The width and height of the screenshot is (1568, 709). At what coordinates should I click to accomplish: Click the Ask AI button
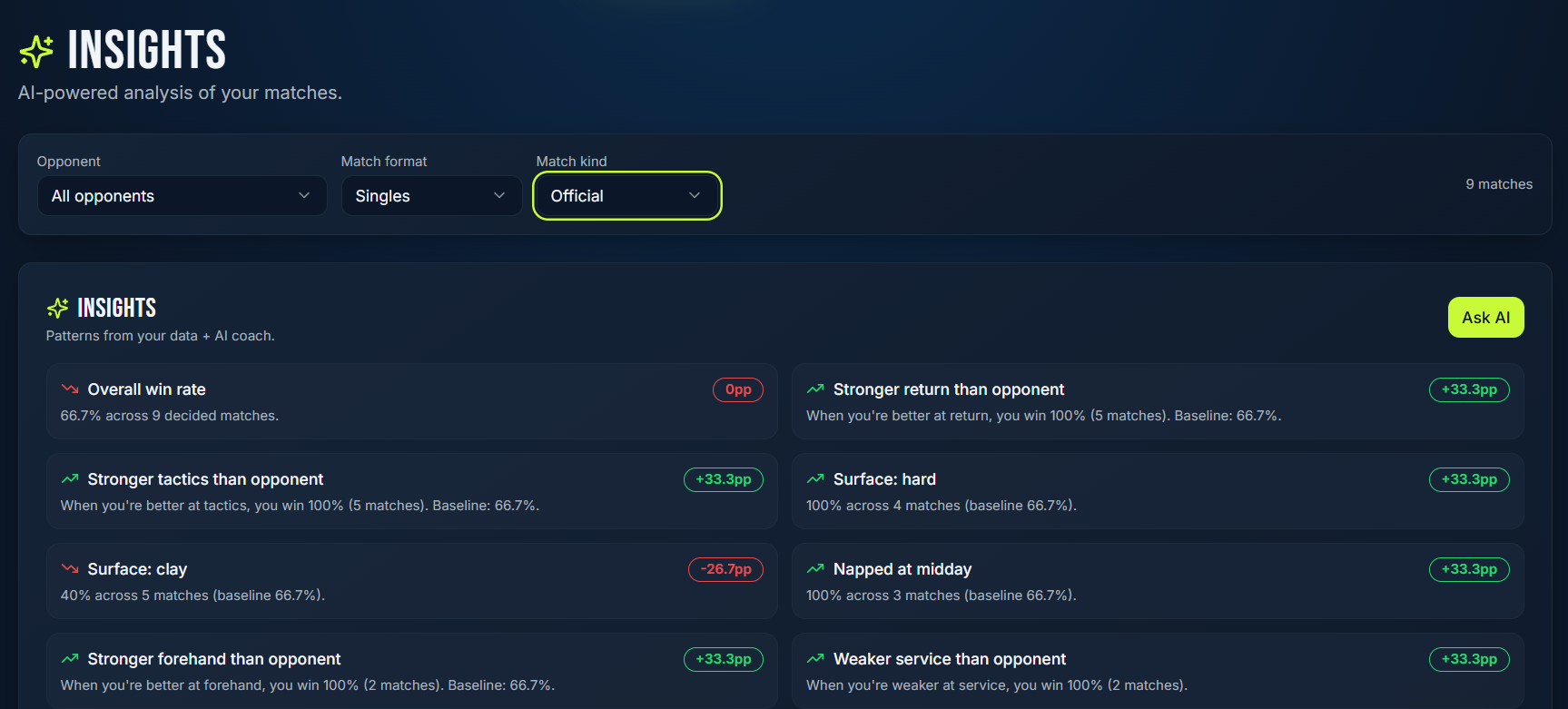tap(1485, 318)
